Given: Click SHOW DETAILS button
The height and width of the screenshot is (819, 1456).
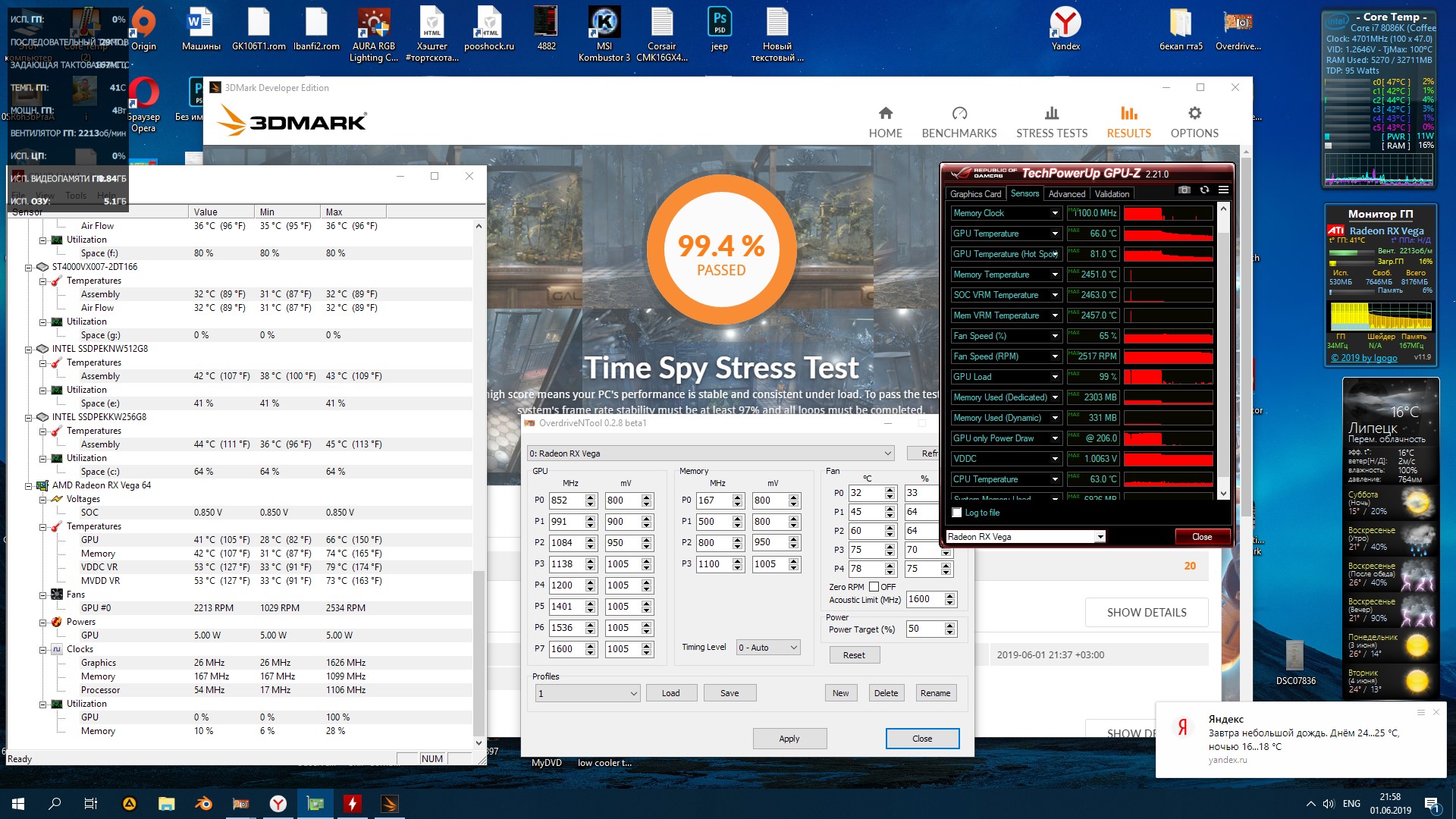Looking at the screenshot, I should pos(1146,613).
